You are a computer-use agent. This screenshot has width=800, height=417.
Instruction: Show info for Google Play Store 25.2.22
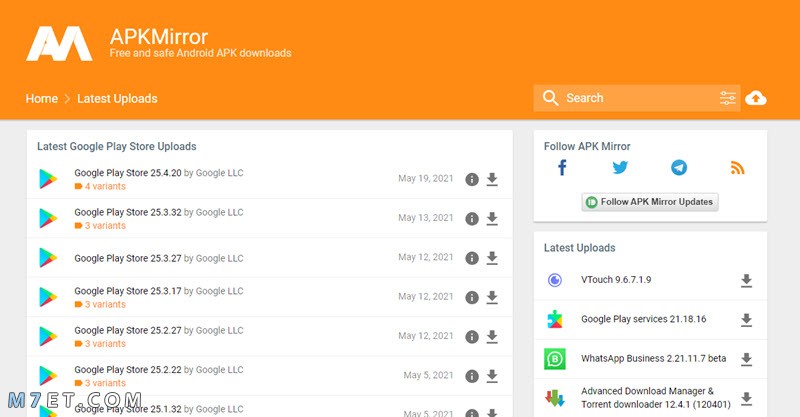coord(472,376)
